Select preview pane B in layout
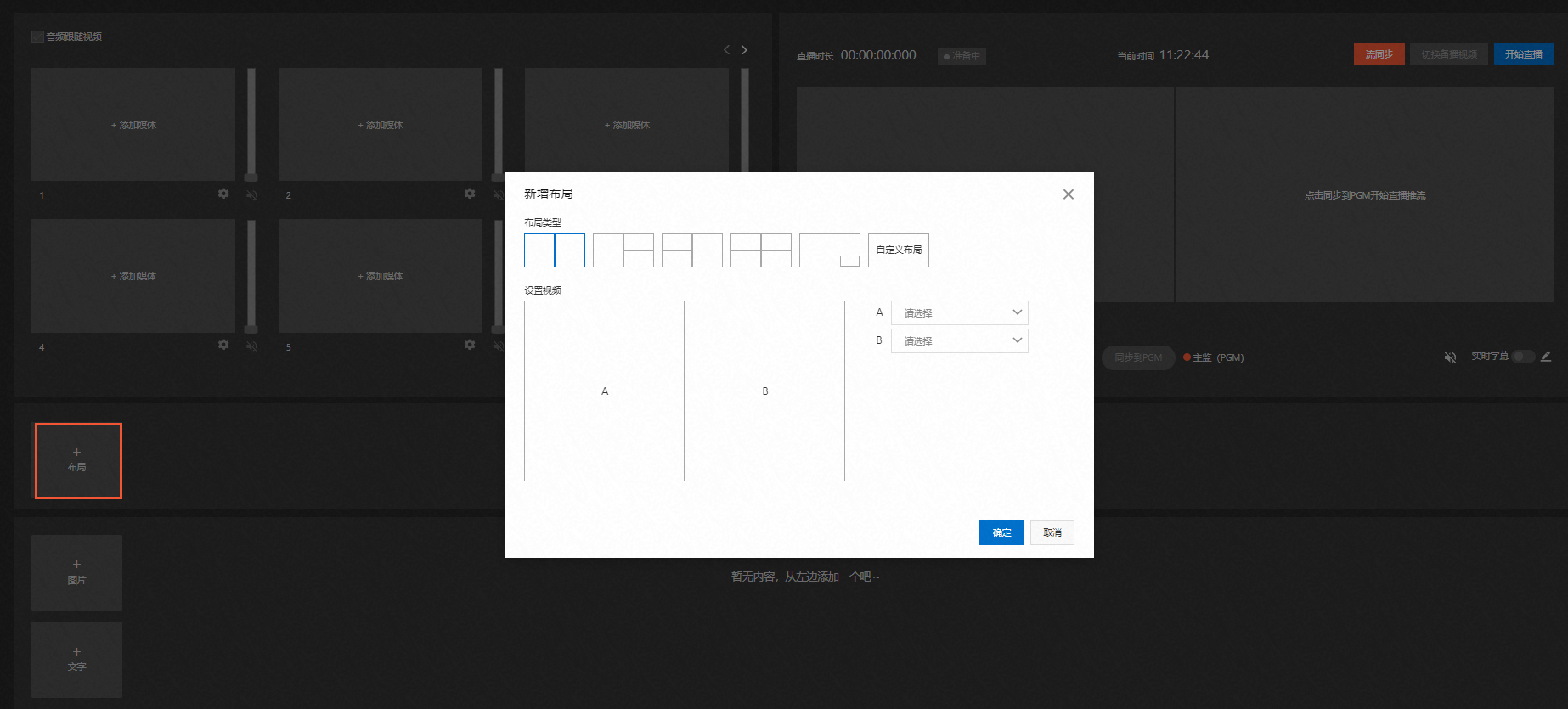Viewport: 1568px width, 709px height. point(764,391)
